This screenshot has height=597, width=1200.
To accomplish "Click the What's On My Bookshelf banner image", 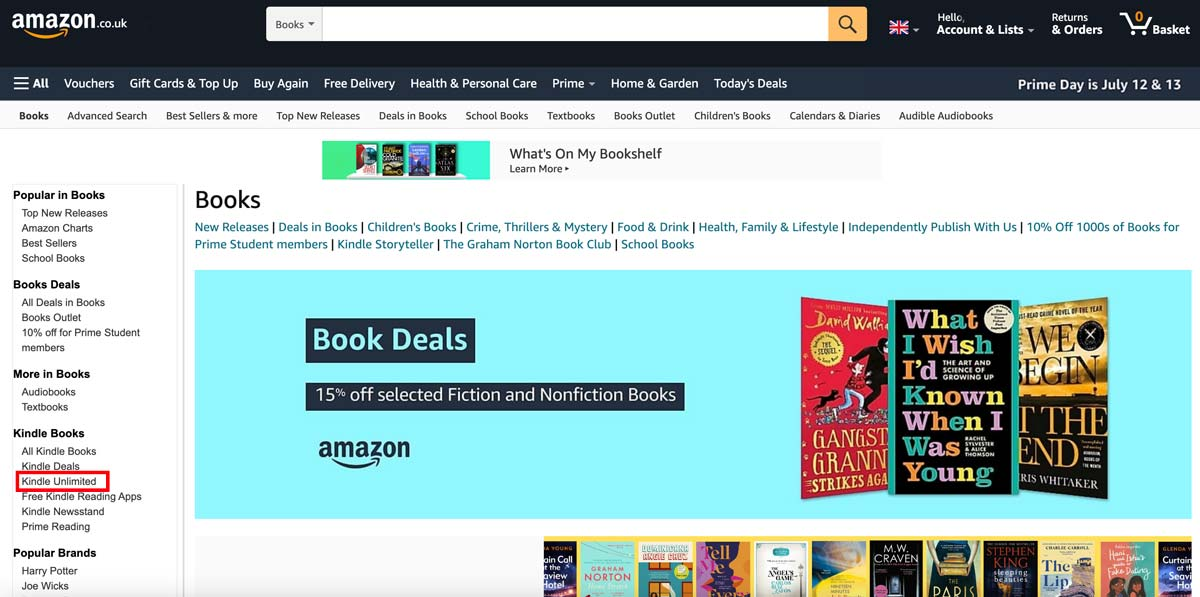I will (x=406, y=160).
